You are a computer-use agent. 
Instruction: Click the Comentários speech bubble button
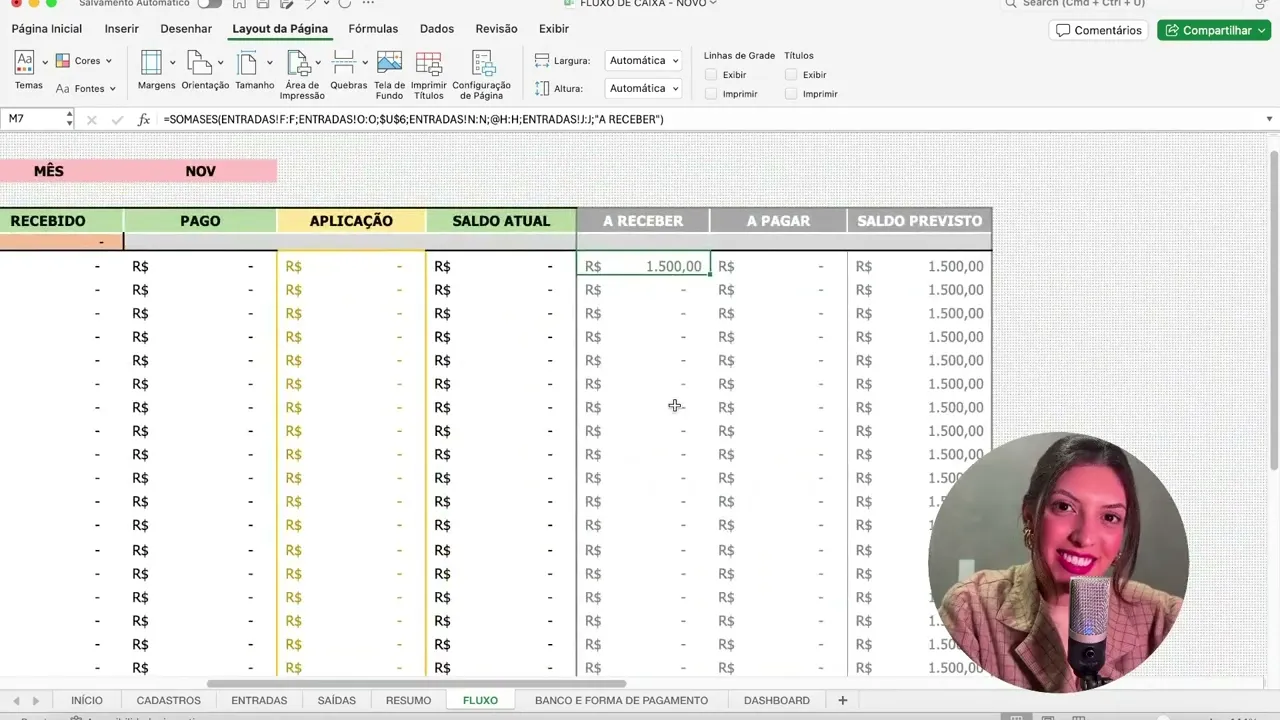pyautogui.click(x=1099, y=30)
